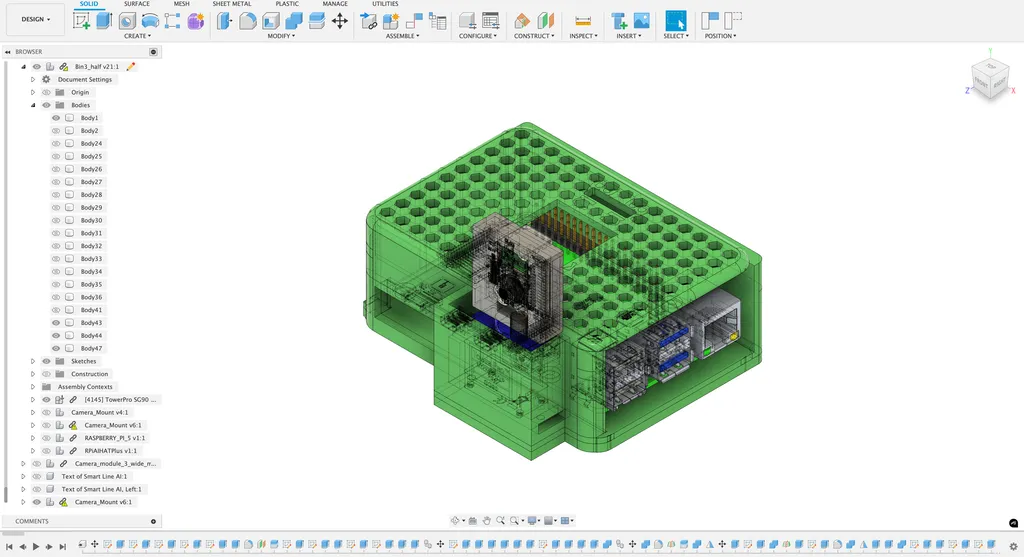
Task: Toggle visibility of the Sketches folder
Action: click(46, 361)
